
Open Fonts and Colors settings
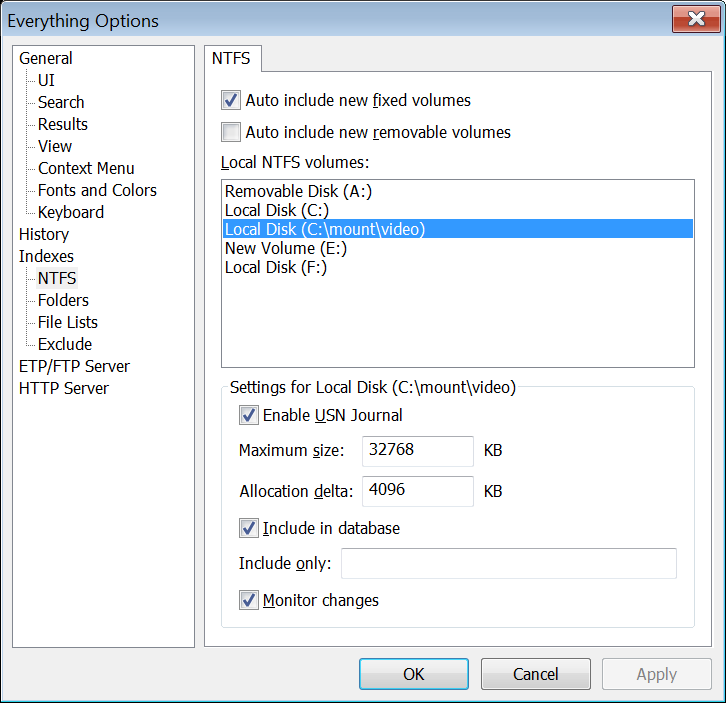pos(97,190)
